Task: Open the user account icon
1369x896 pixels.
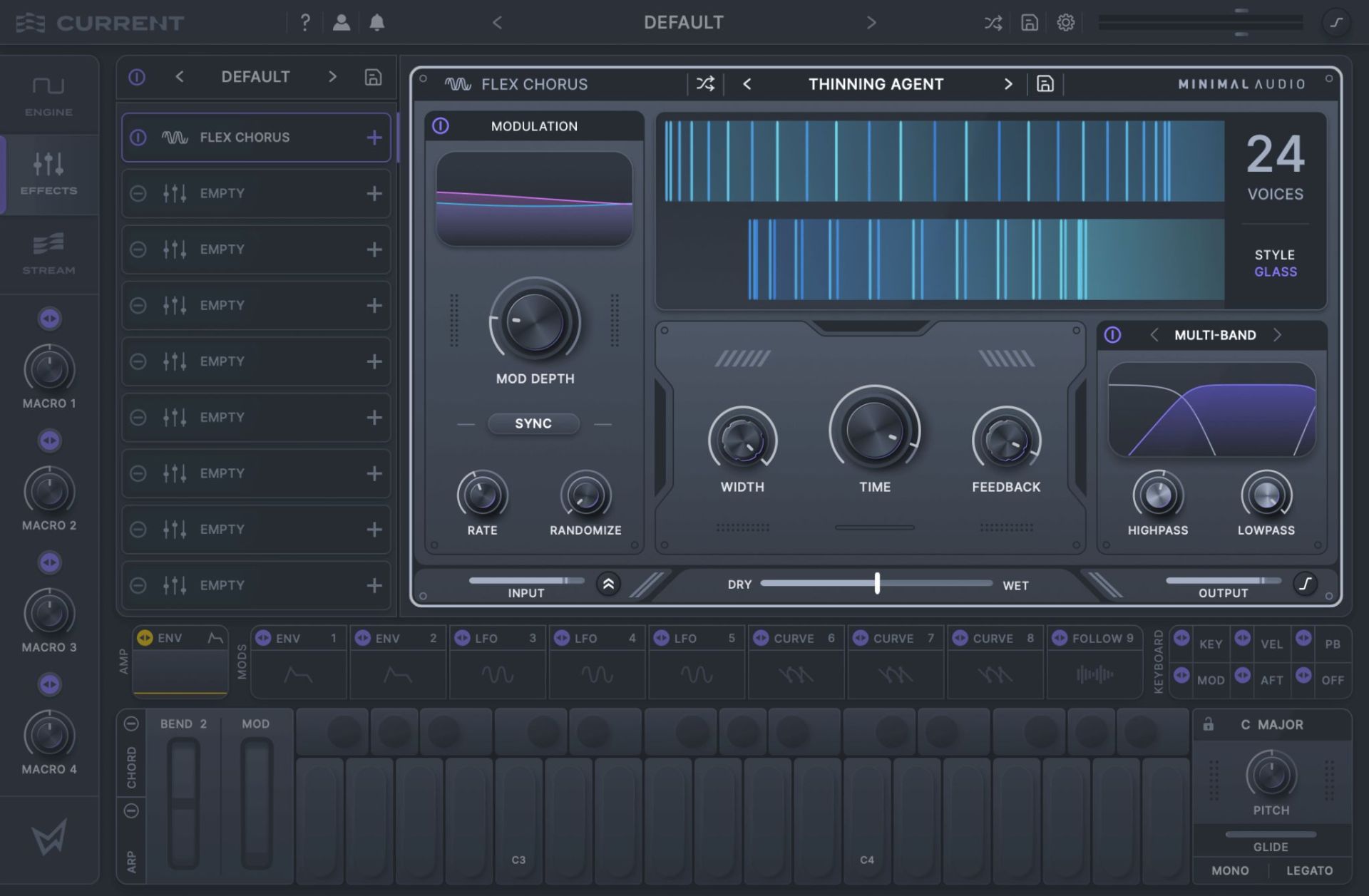Action: [342, 23]
